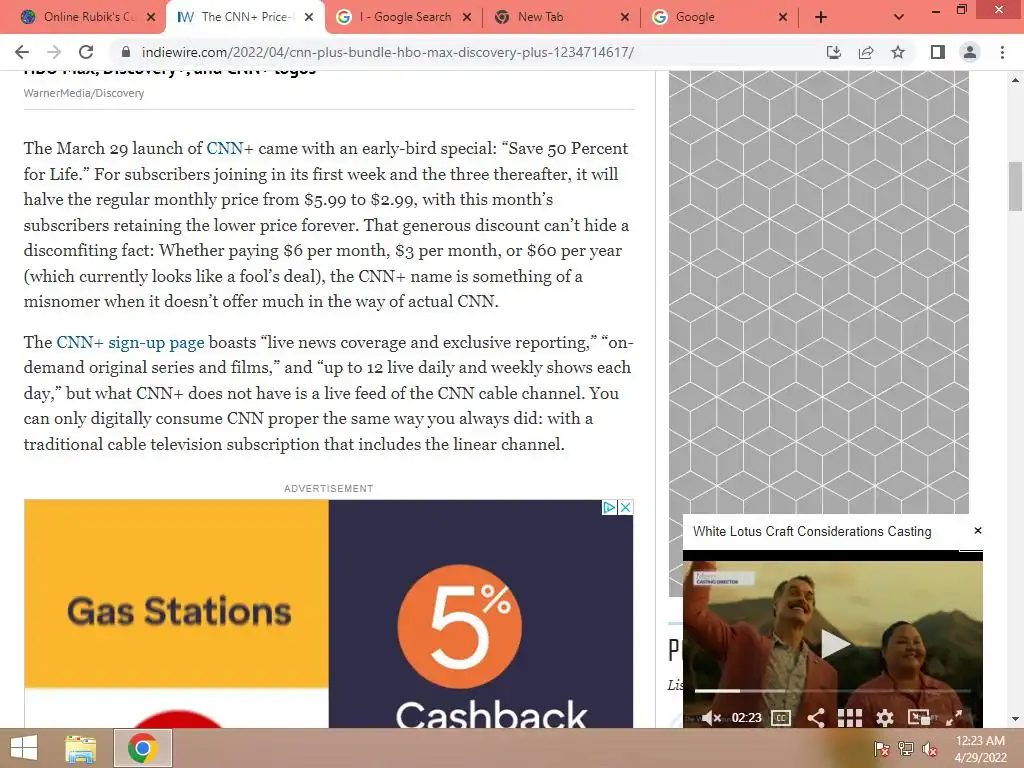Close the White Lotus floating video
1024x768 pixels.
coord(978,530)
